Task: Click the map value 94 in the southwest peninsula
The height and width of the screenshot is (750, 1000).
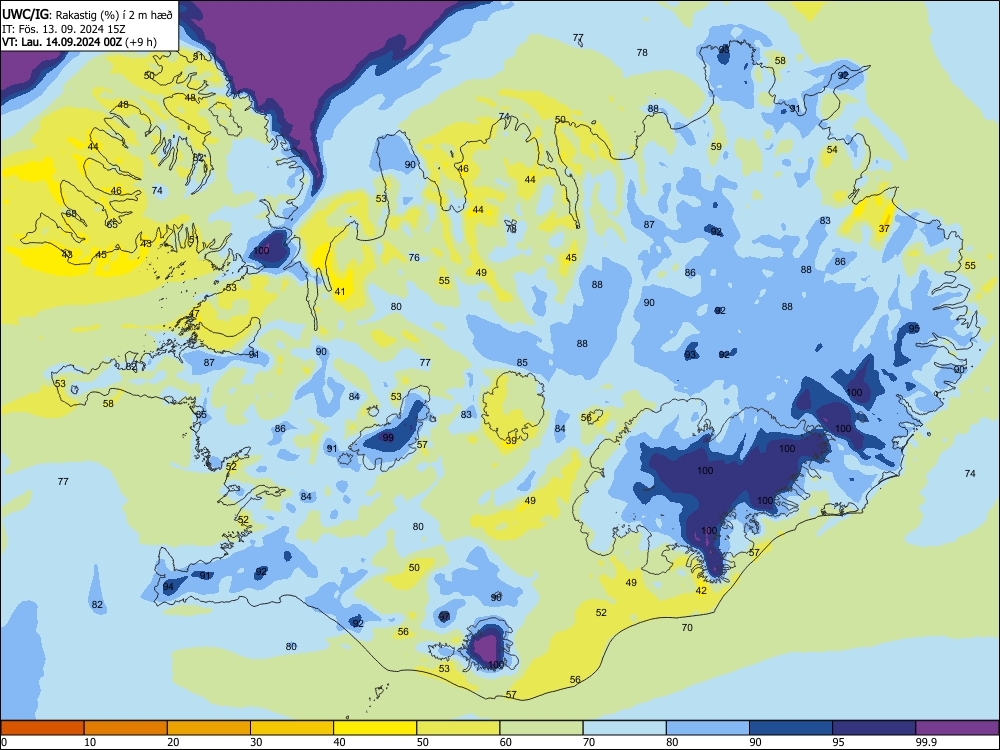Action: click(168, 587)
